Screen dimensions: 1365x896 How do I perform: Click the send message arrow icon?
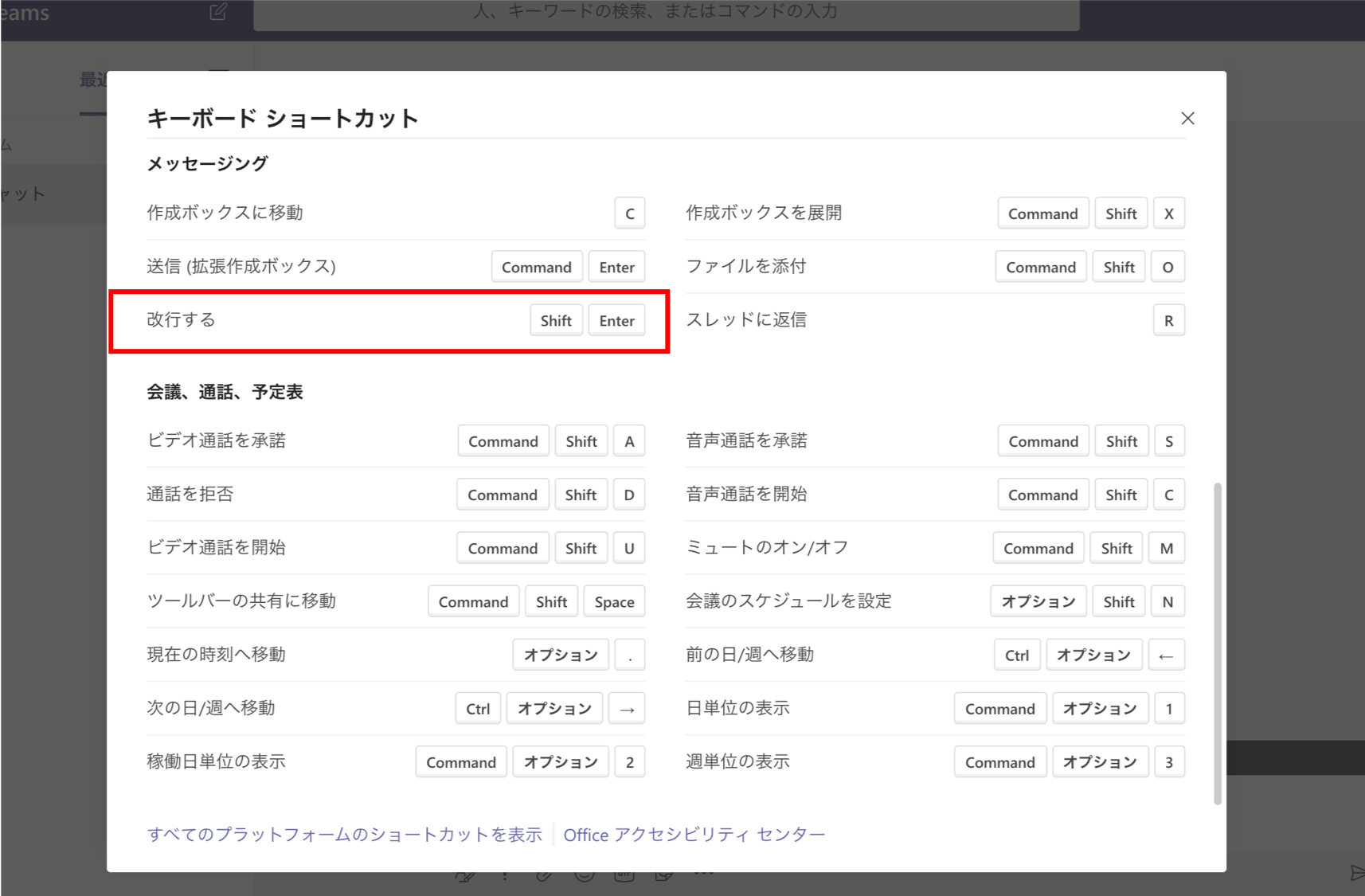click(x=1356, y=874)
